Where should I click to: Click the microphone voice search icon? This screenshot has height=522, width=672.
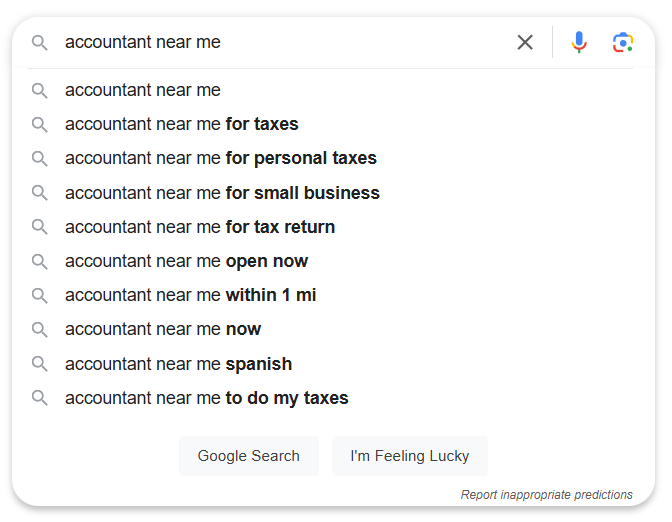click(579, 42)
